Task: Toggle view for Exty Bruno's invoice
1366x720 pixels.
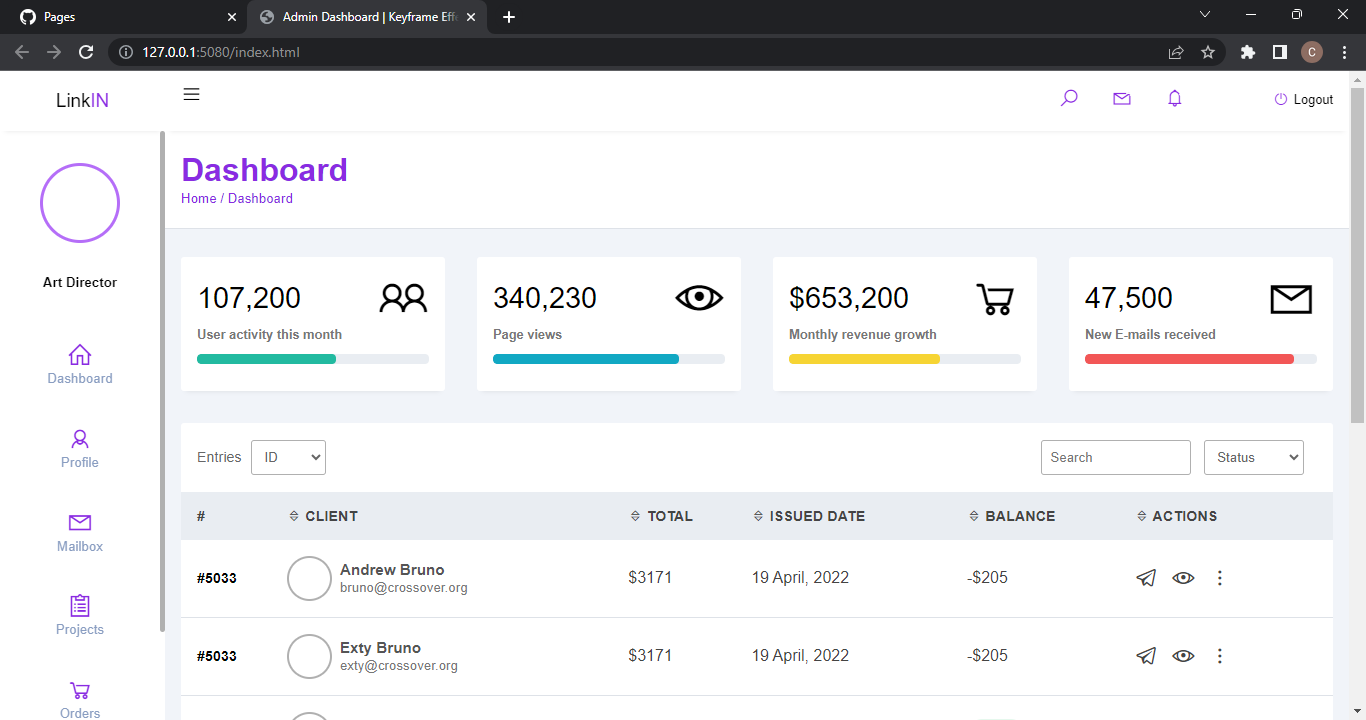Action: pos(1183,656)
